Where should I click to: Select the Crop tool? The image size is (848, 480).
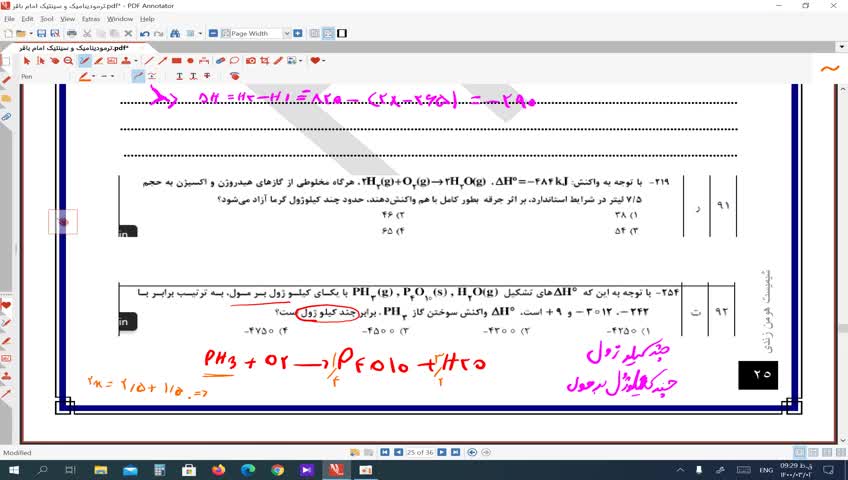pos(264,61)
